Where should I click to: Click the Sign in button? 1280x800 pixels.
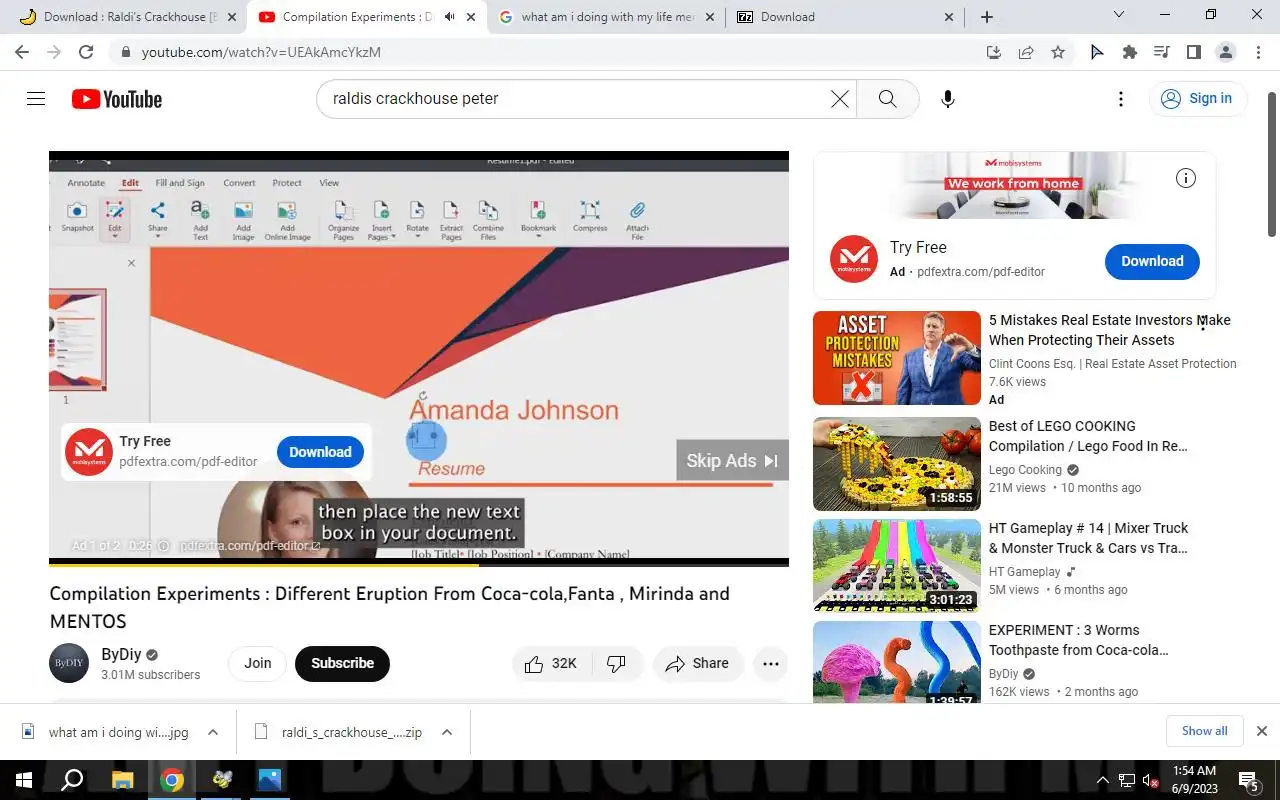click(1197, 98)
